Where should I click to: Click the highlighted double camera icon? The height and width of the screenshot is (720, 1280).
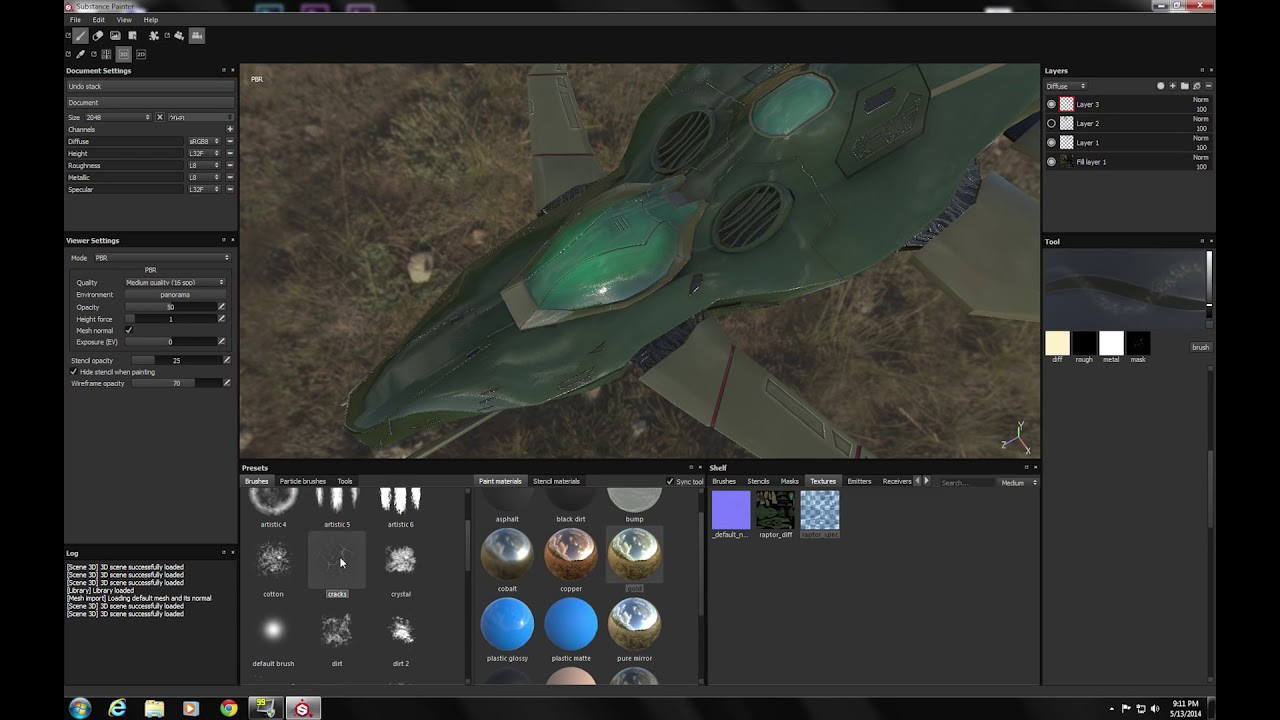[x=197, y=36]
